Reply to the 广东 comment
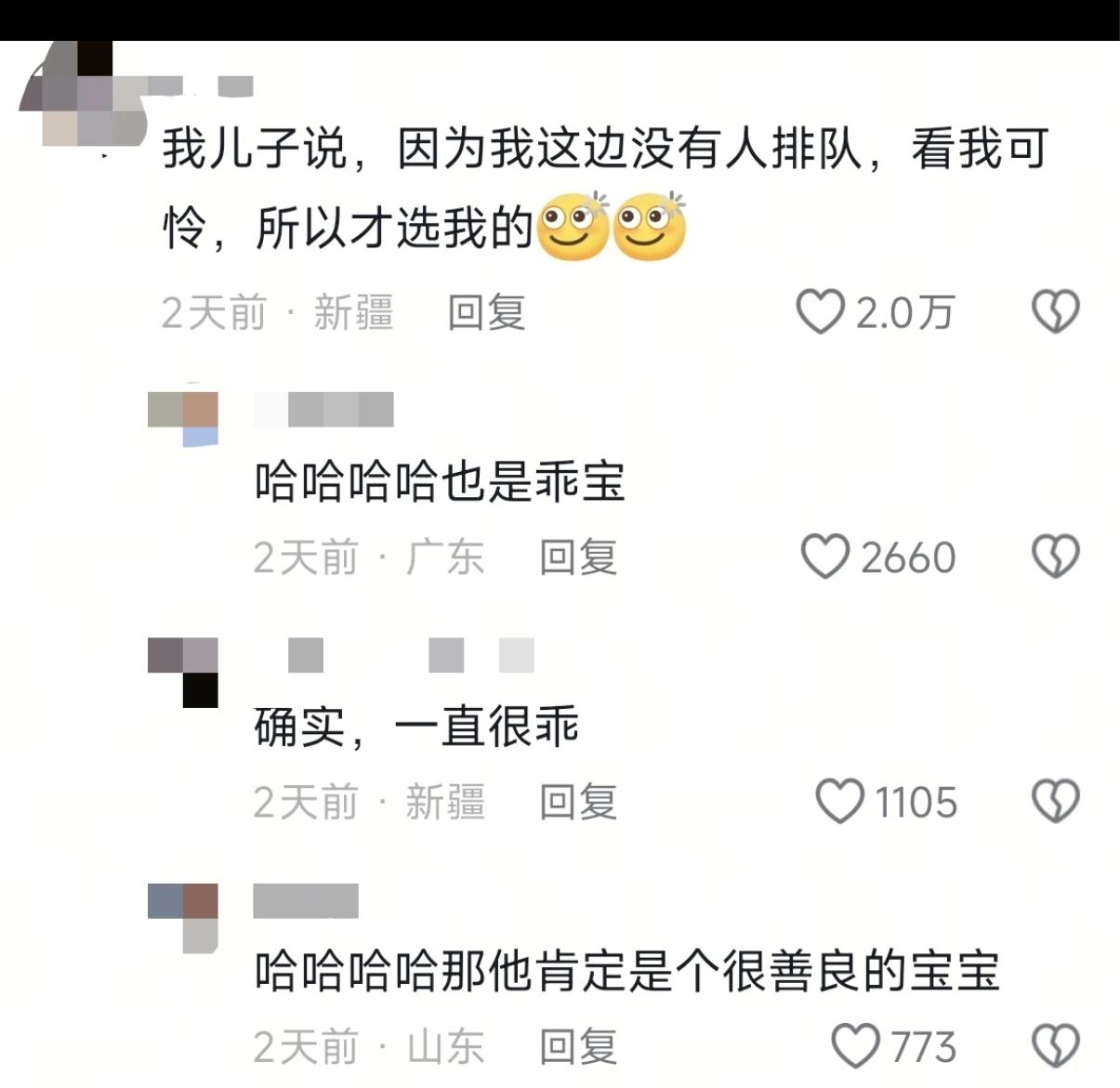Screen dimensions: 1120x1088 pos(578,557)
